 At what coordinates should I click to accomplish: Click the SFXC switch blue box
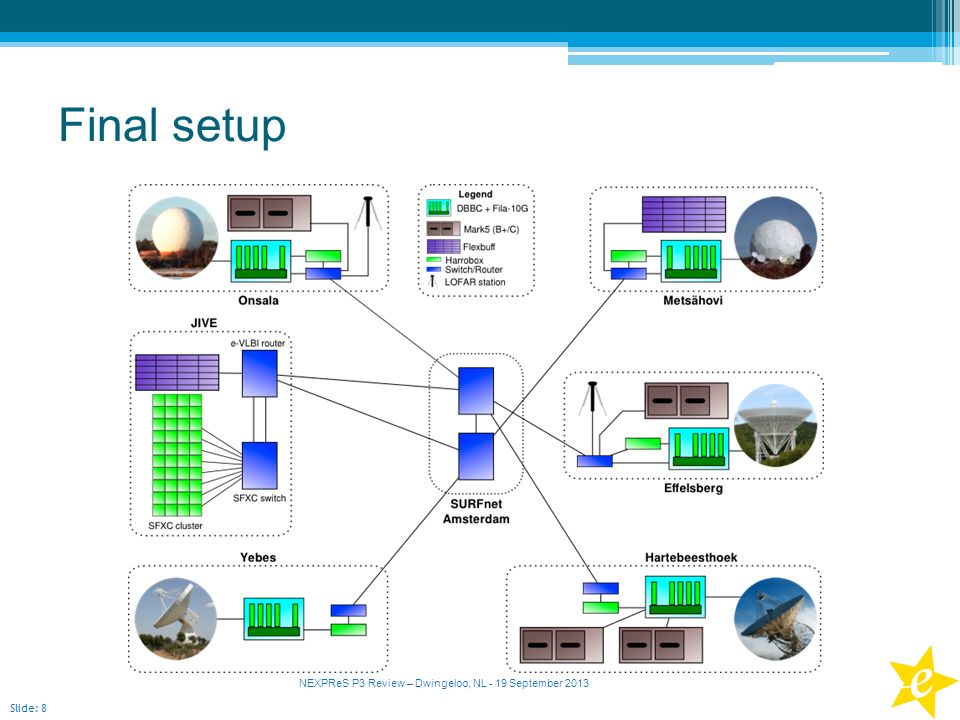pos(260,466)
